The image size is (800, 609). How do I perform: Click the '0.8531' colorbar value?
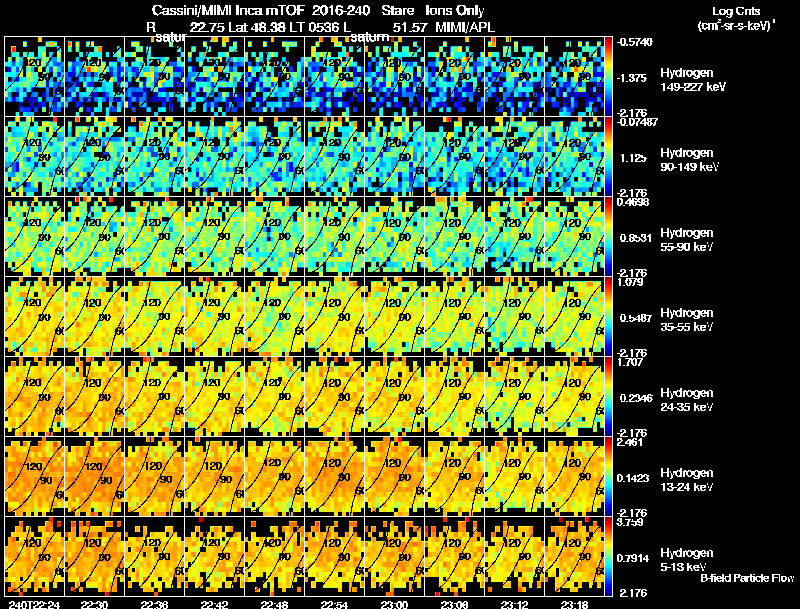click(x=636, y=238)
